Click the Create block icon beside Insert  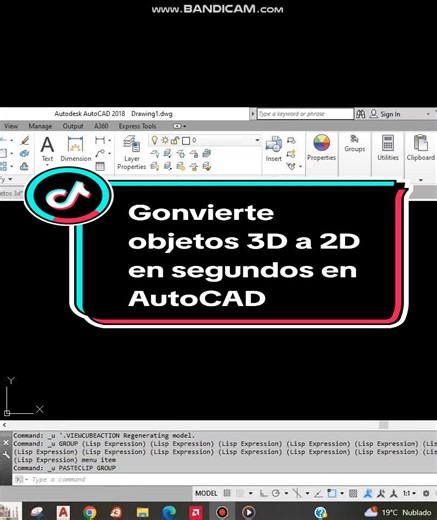[x=291, y=141]
